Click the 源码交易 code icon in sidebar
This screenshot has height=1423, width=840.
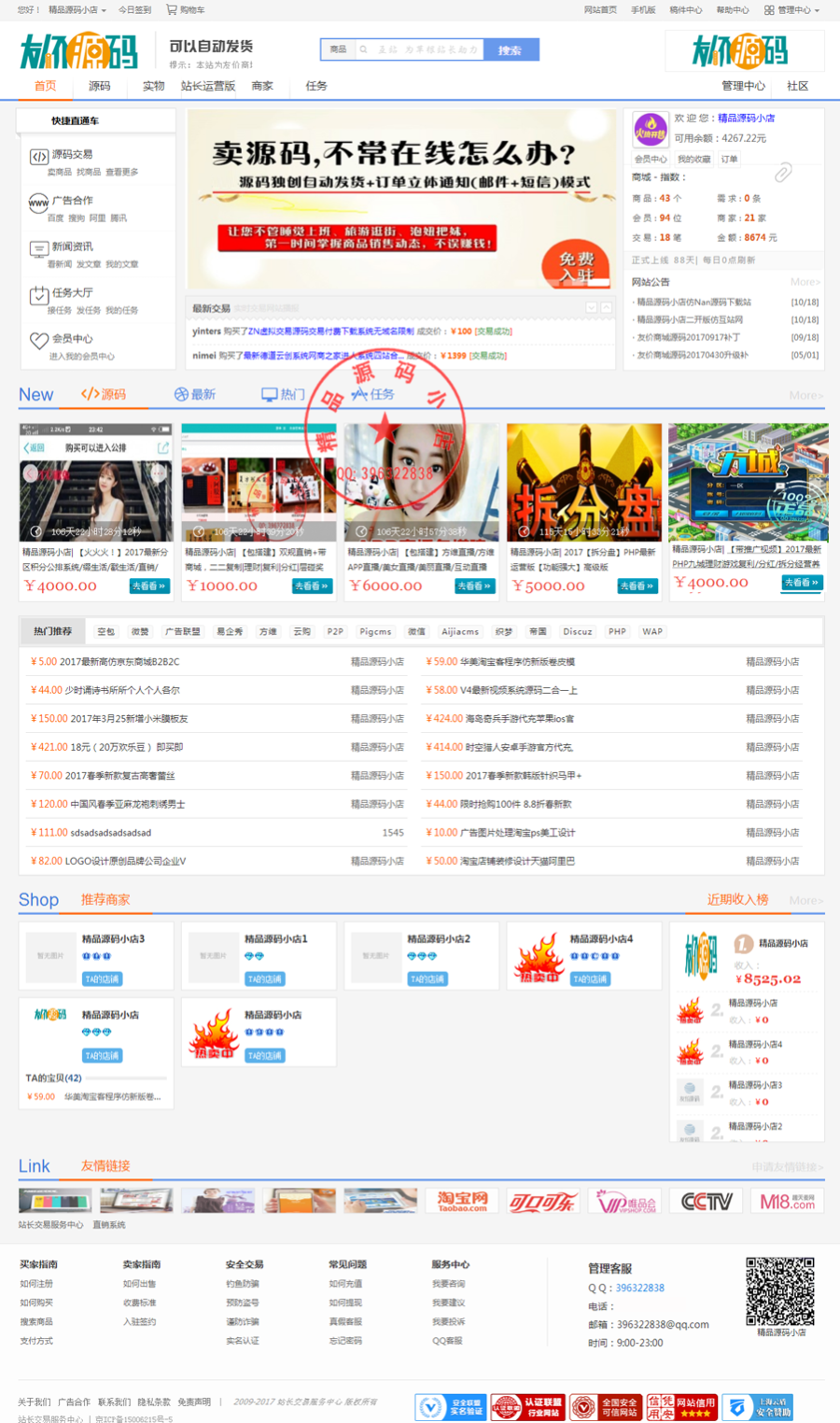(x=38, y=157)
